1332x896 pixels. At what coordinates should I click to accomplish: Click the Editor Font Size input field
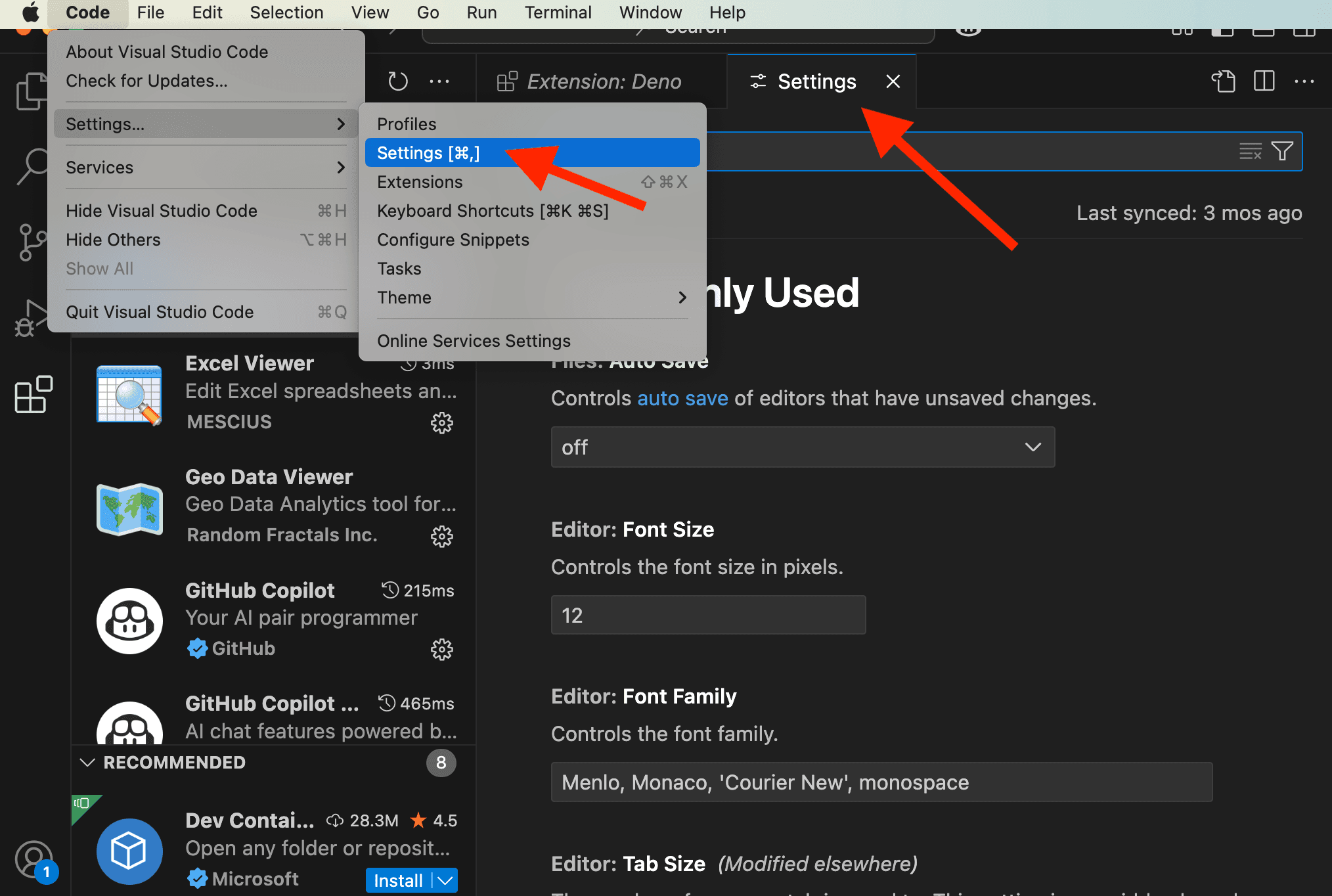[x=708, y=615]
